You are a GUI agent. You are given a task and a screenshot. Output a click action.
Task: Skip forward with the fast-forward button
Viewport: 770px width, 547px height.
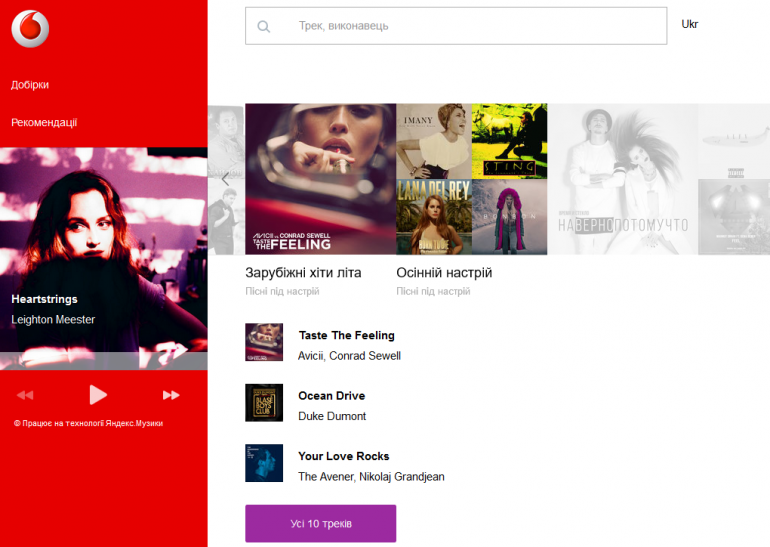point(171,395)
